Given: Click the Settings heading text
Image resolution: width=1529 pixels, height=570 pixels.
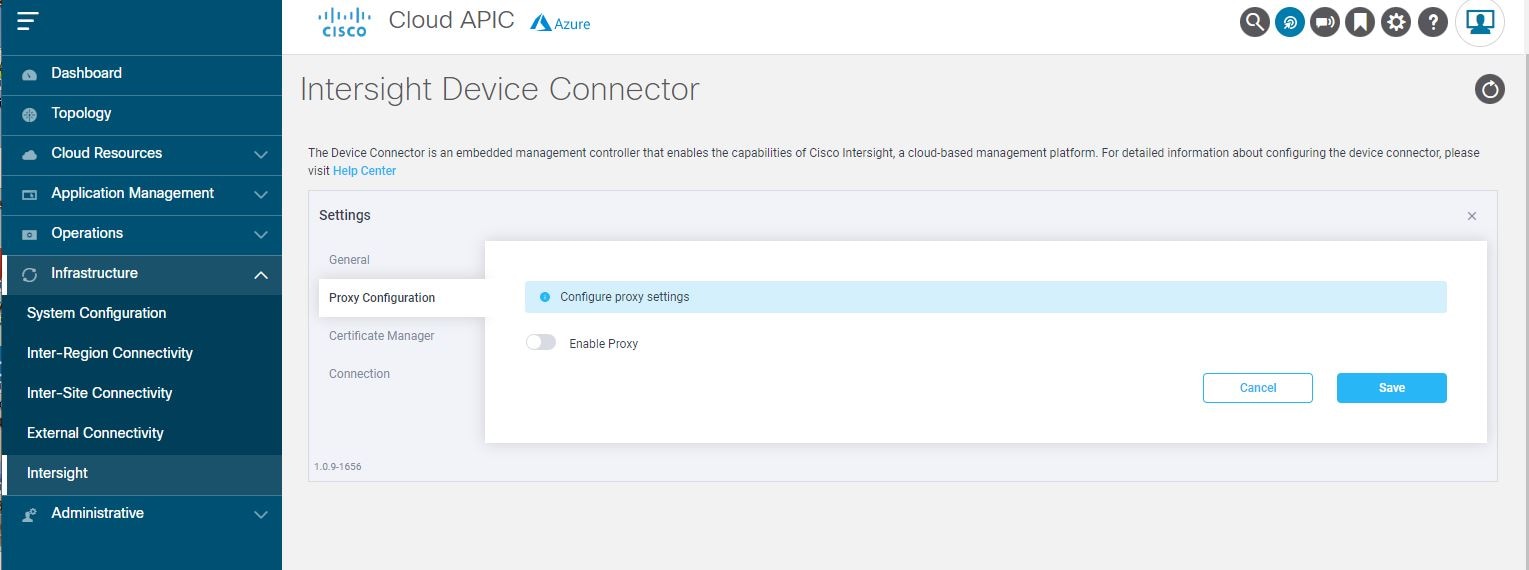Looking at the screenshot, I should 344,215.
